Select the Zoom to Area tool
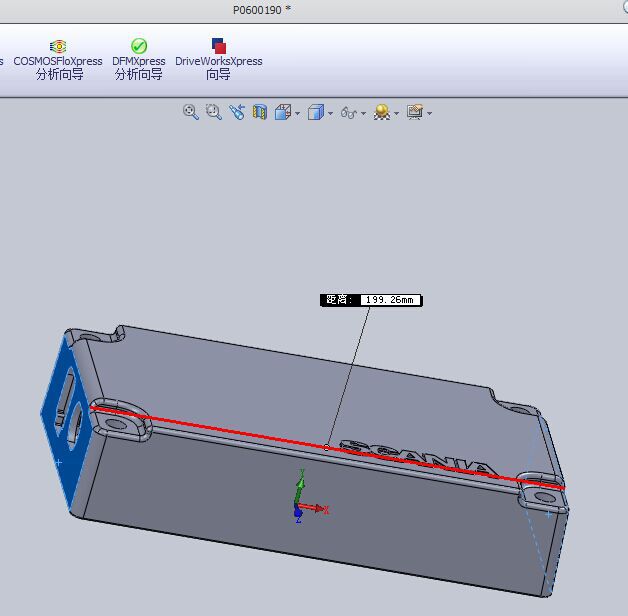This screenshot has width=628, height=616. [213, 113]
